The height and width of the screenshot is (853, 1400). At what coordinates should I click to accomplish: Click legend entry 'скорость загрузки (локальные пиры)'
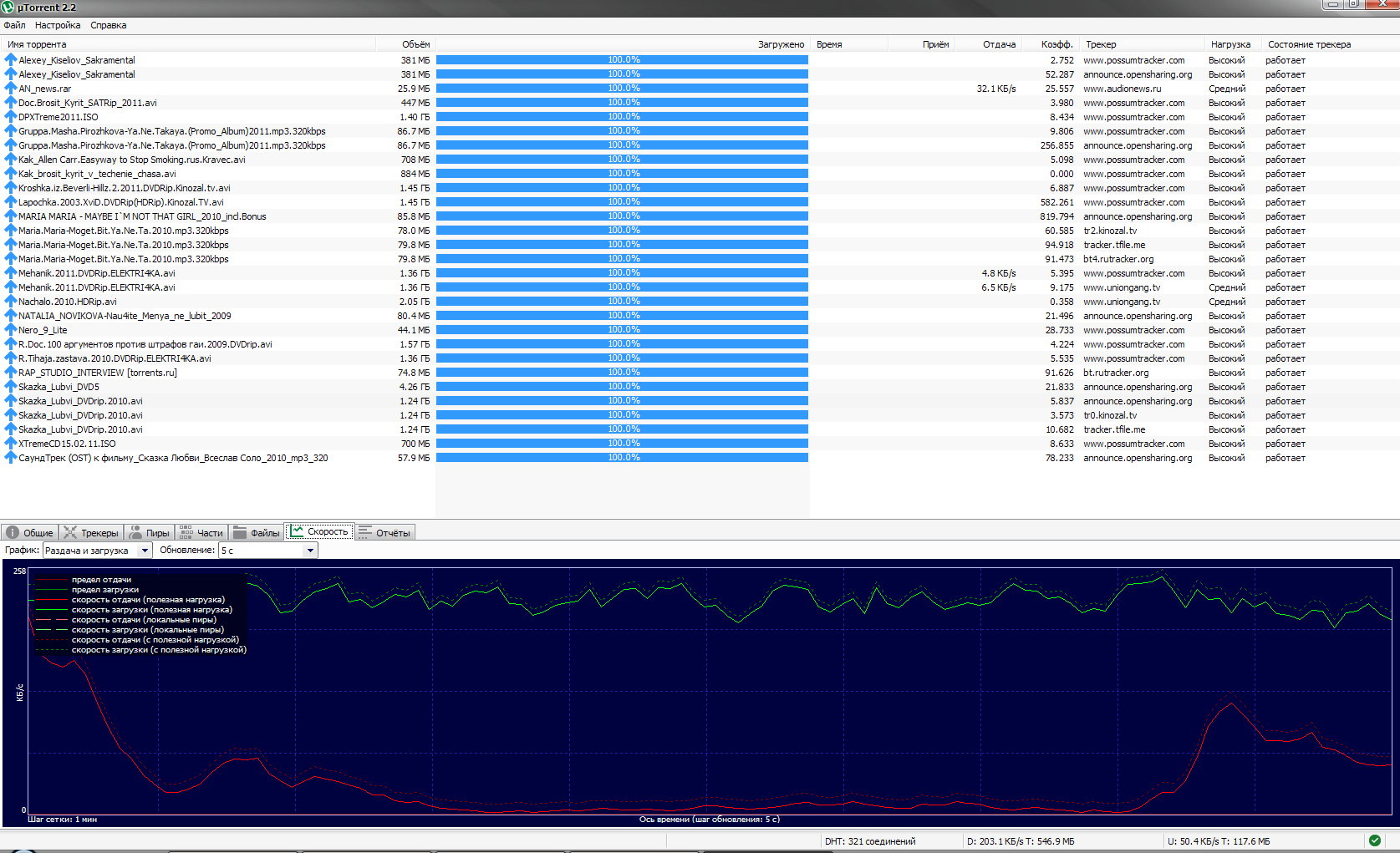[x=148, y=630]
